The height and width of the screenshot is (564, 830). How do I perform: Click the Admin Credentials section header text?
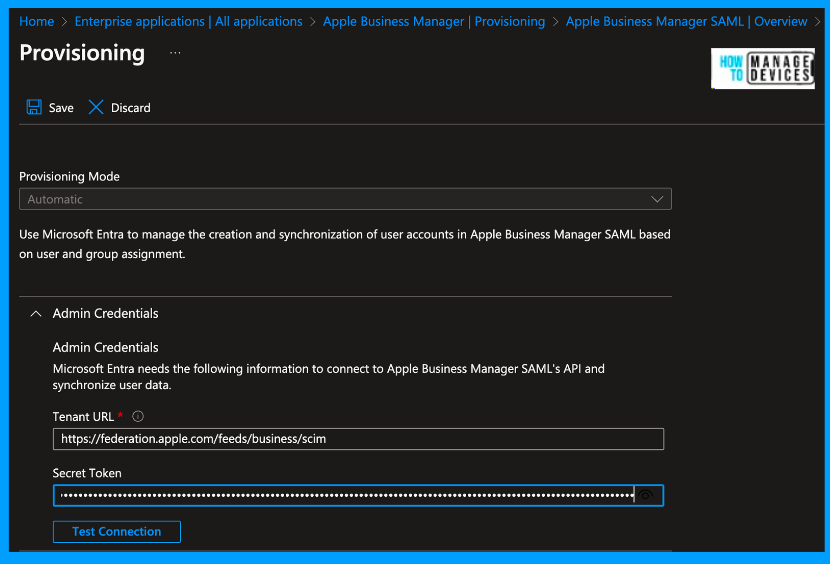point(105,314)
